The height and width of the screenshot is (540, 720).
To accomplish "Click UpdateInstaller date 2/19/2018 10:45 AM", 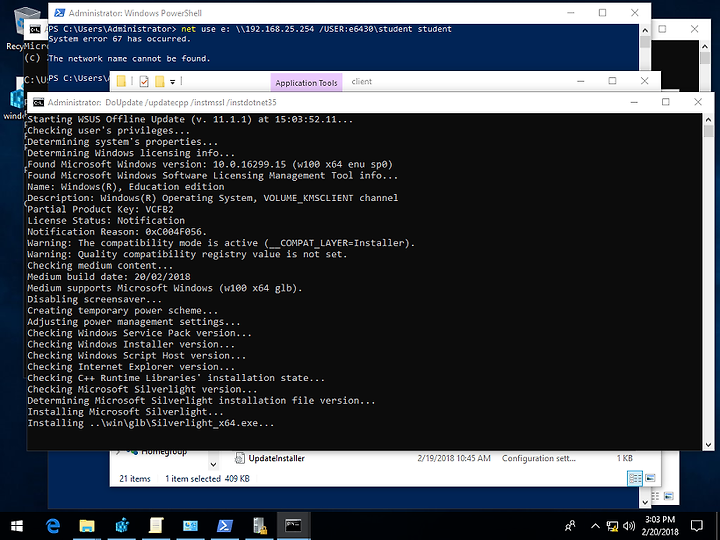I will (454, 458).
